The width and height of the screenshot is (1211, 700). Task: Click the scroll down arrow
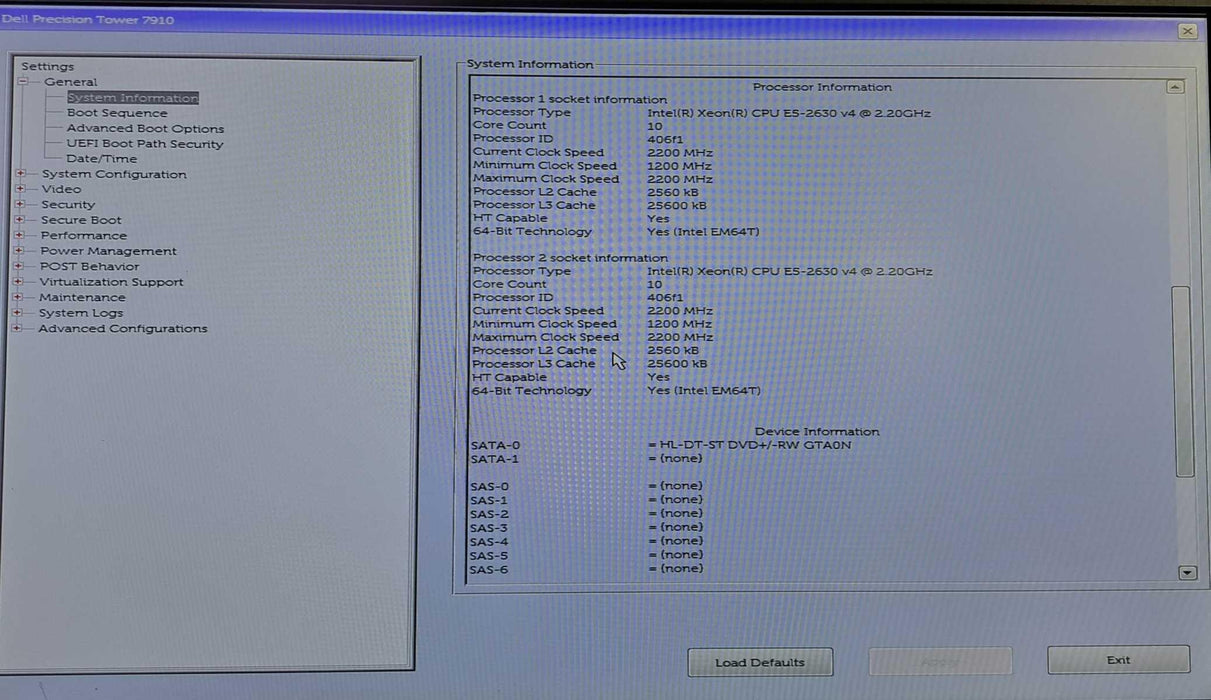tap(1187, 573)
